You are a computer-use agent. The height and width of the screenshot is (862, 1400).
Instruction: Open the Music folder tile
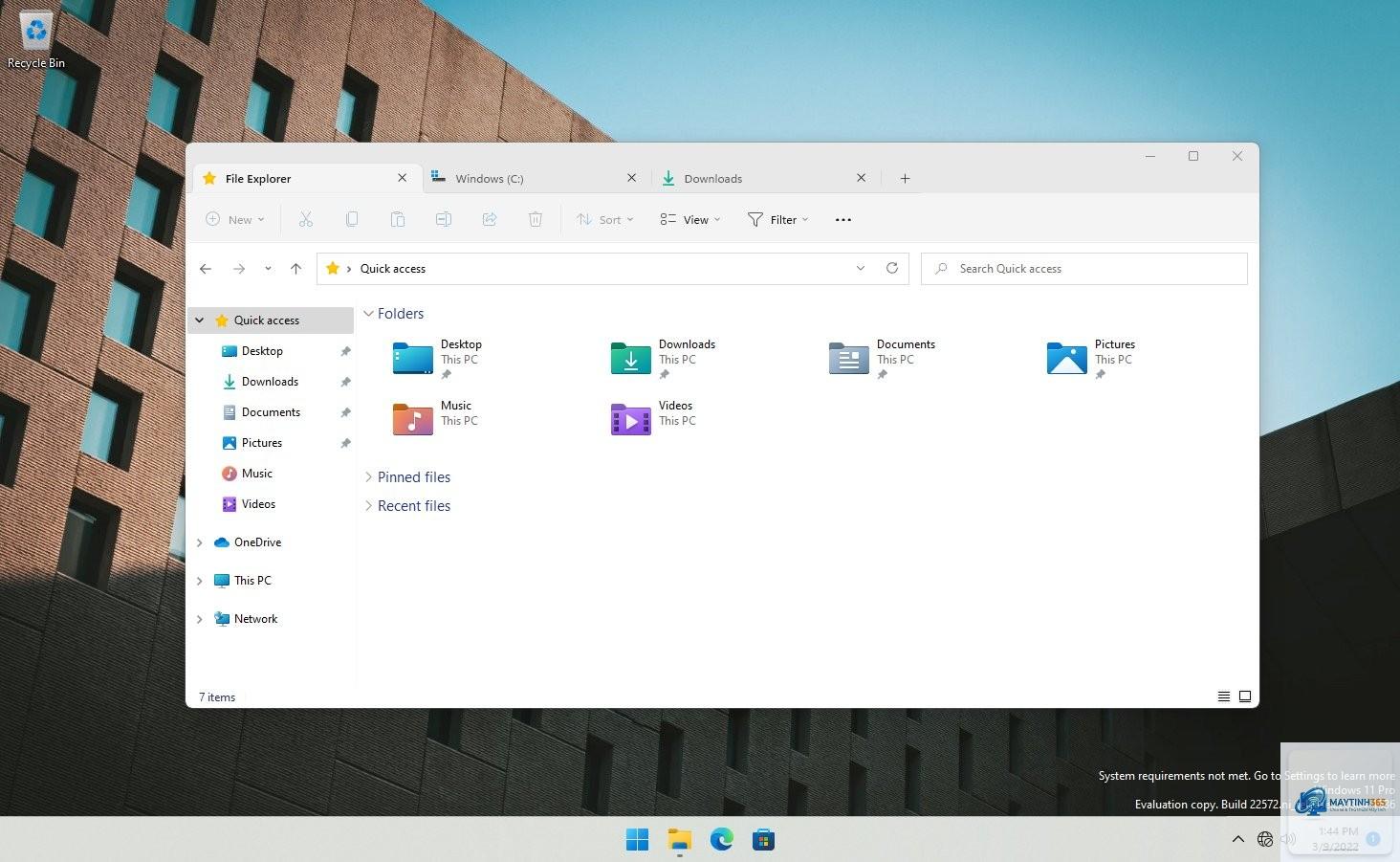click(435, 417)
